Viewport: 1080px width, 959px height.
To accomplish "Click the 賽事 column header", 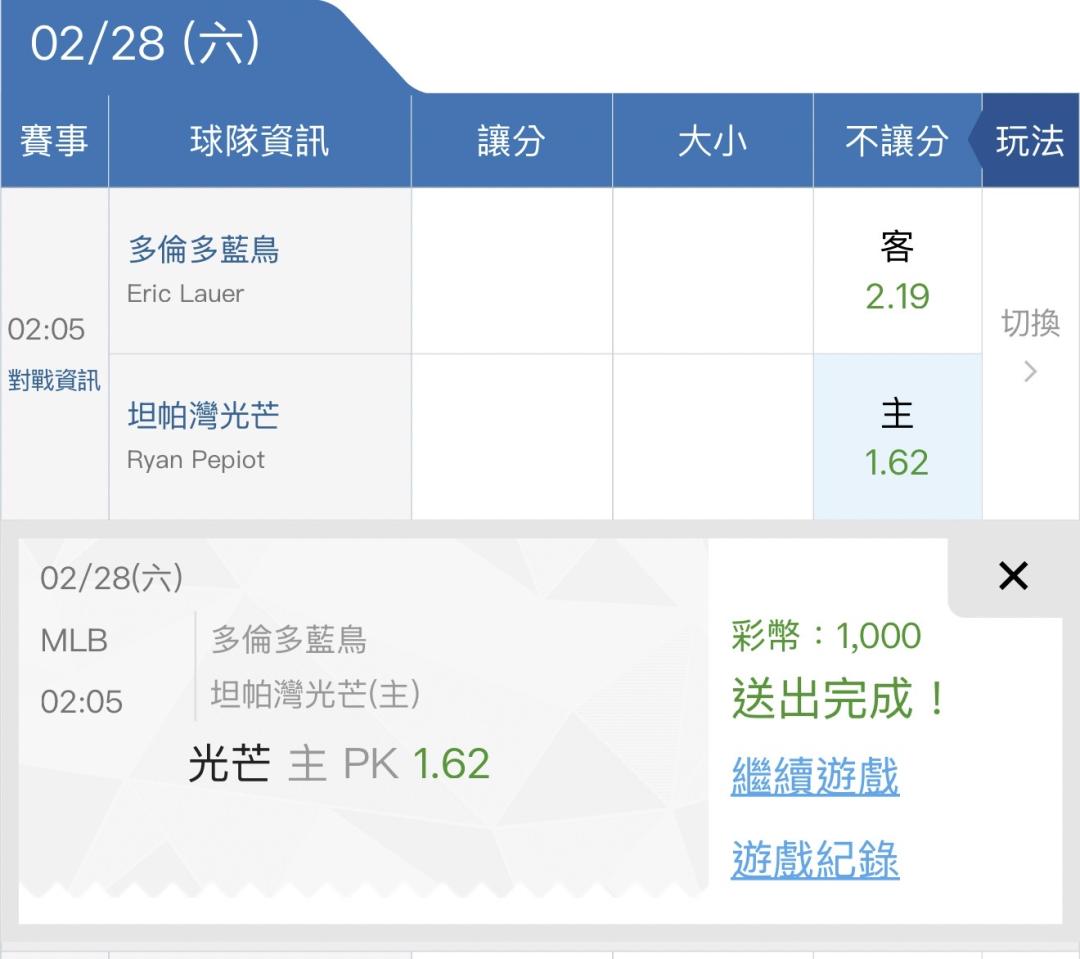I will (54, 141).
